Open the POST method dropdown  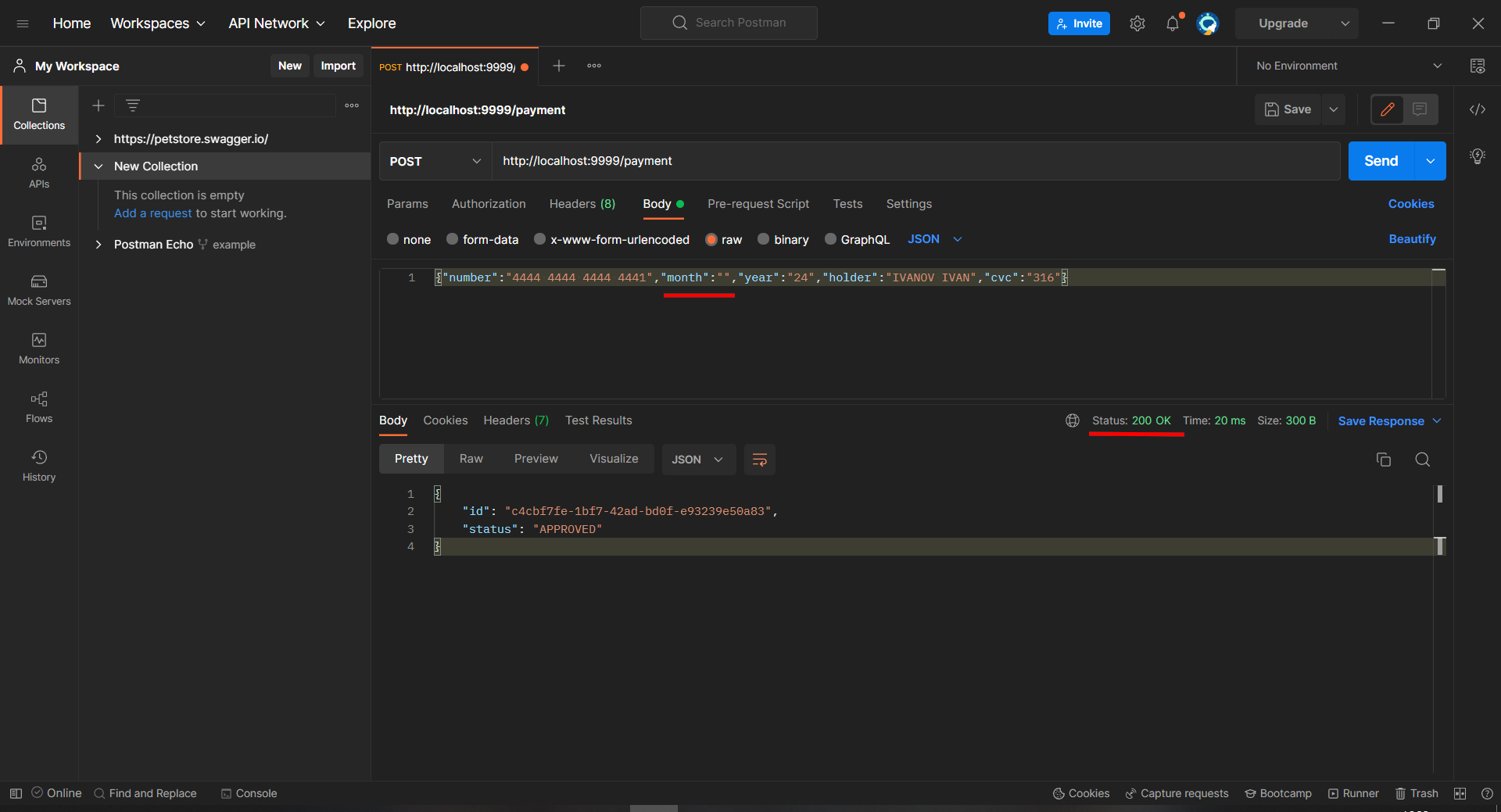click(435, 161)
